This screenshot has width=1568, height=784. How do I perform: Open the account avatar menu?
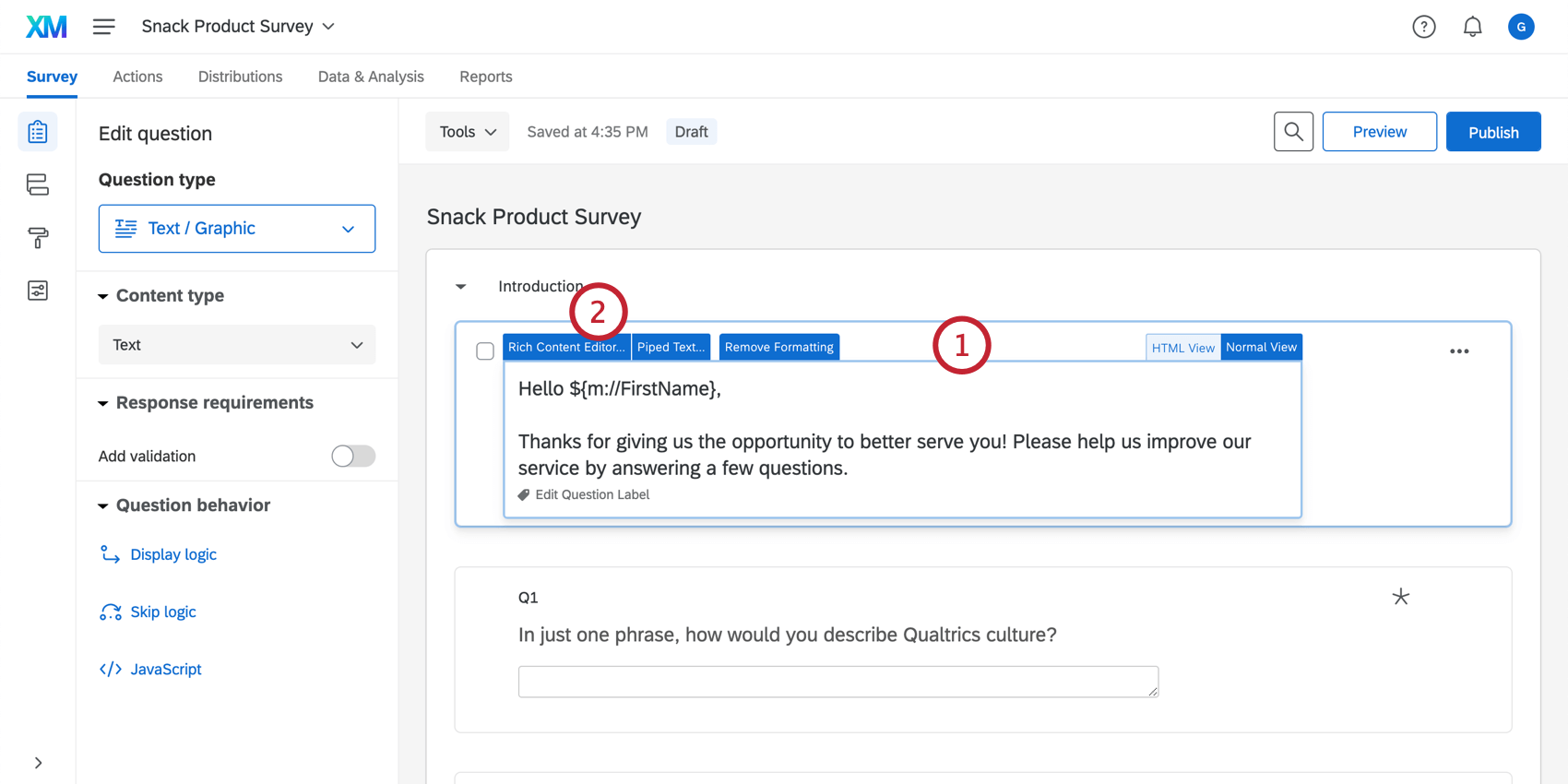tap(1521, 27)
